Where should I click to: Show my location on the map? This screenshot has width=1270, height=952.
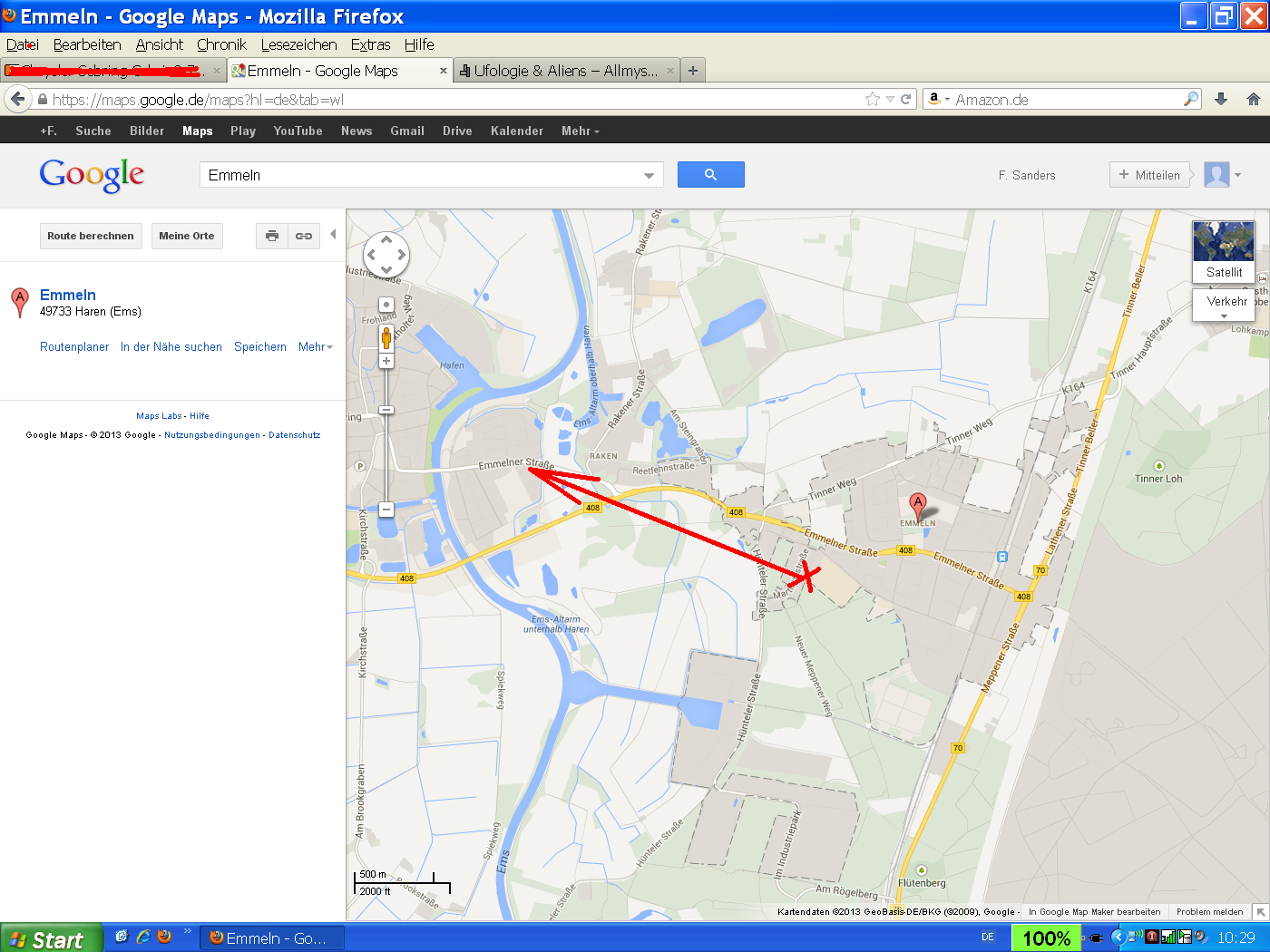(386, 306)
